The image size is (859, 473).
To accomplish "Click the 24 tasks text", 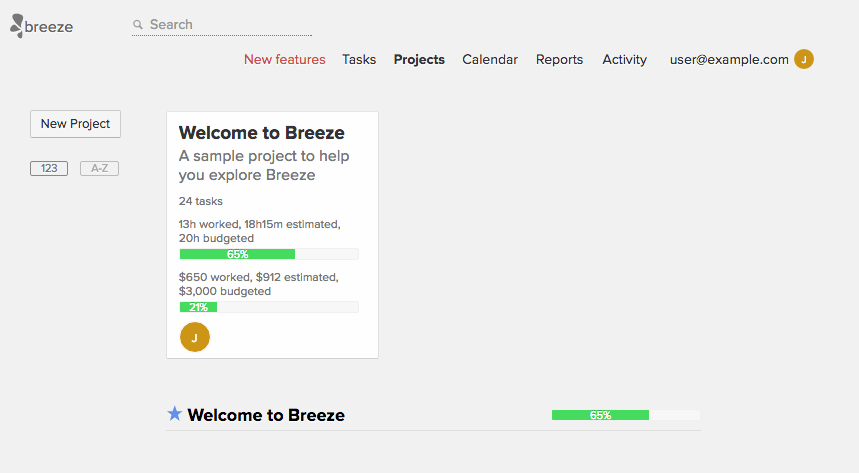I will click(201, 201).
